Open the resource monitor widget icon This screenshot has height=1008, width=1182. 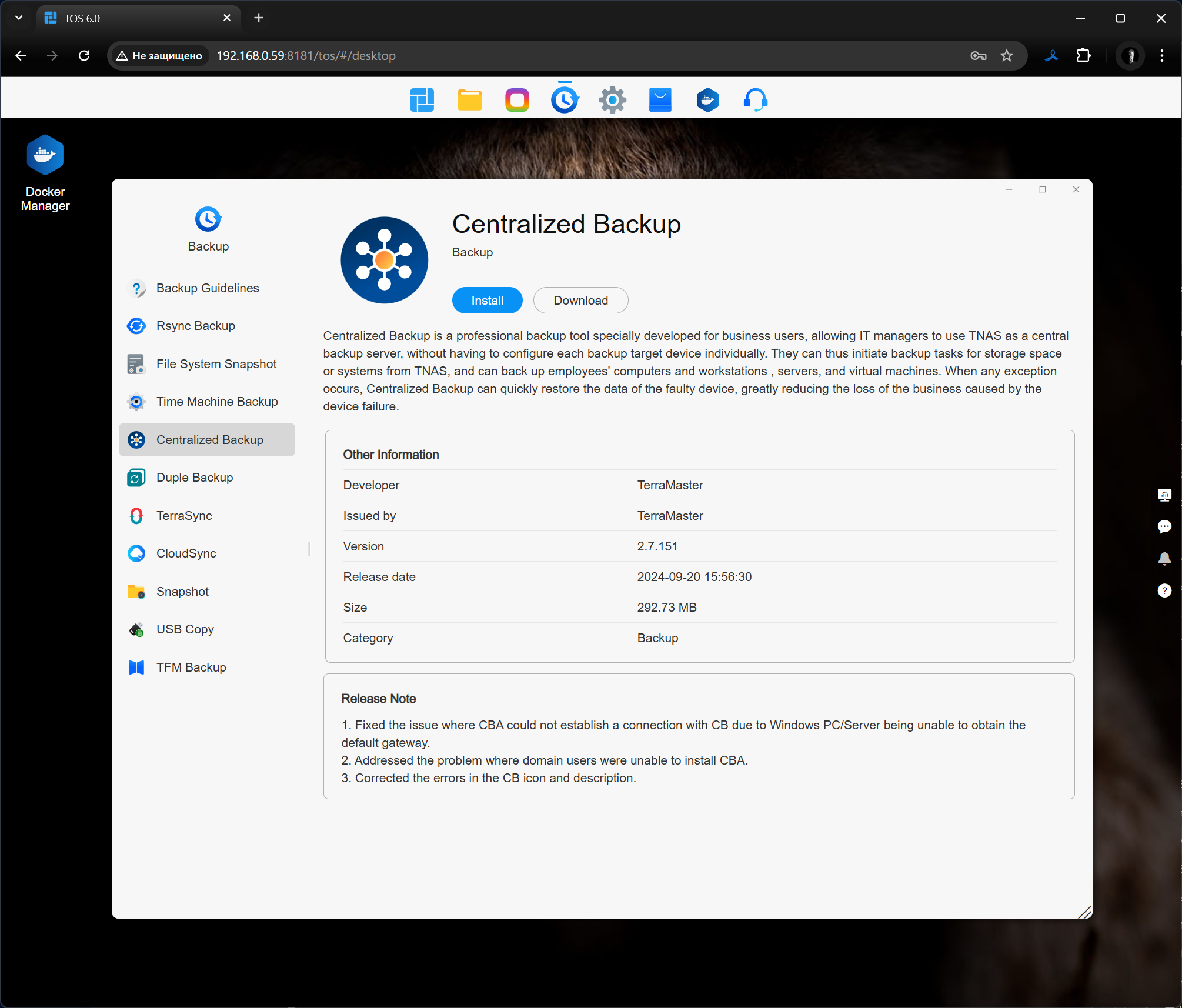point(1164,495)
